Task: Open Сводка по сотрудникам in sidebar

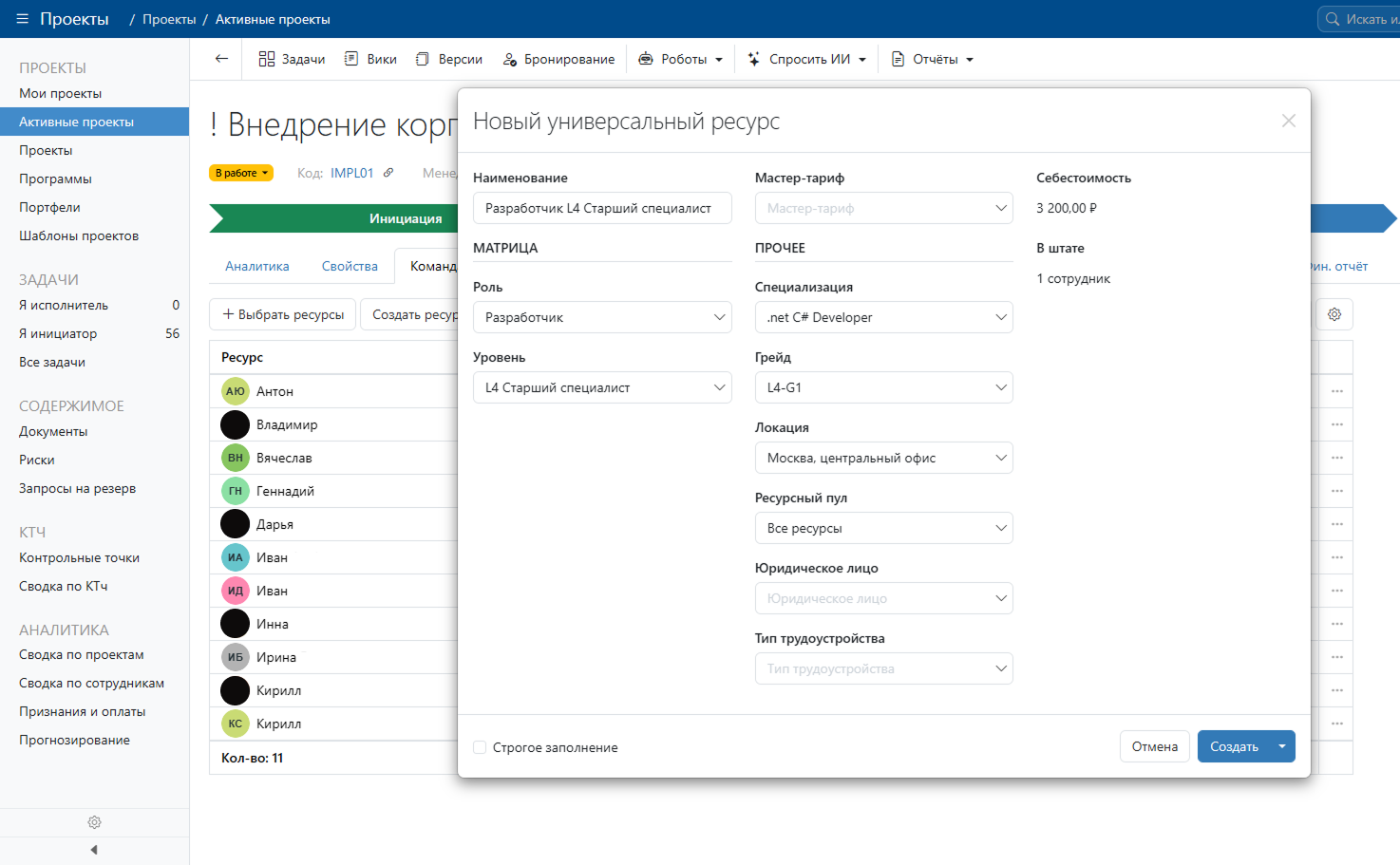Action: pyautogui.click(x=91, y=683)
